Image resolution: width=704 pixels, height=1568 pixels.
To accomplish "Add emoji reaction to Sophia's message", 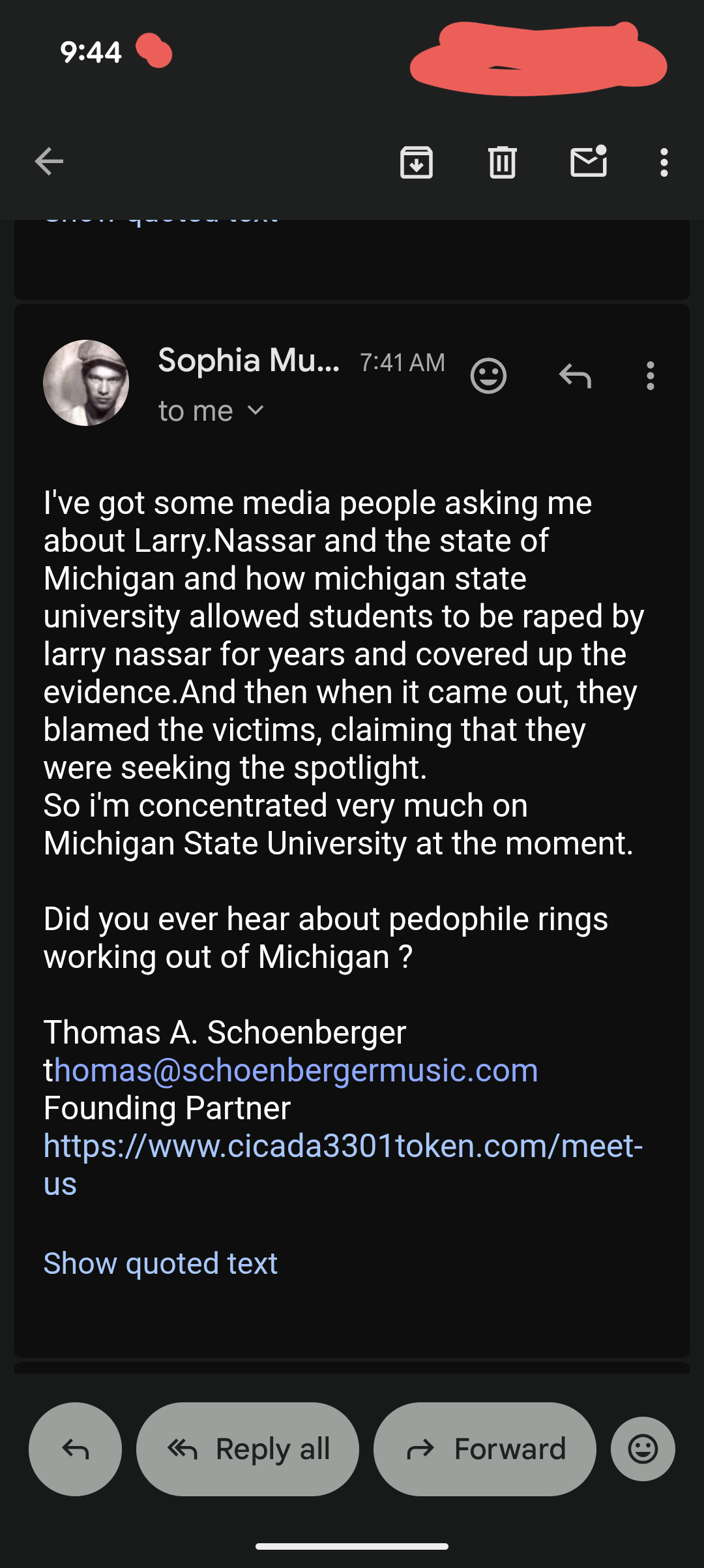I will 488,376.
